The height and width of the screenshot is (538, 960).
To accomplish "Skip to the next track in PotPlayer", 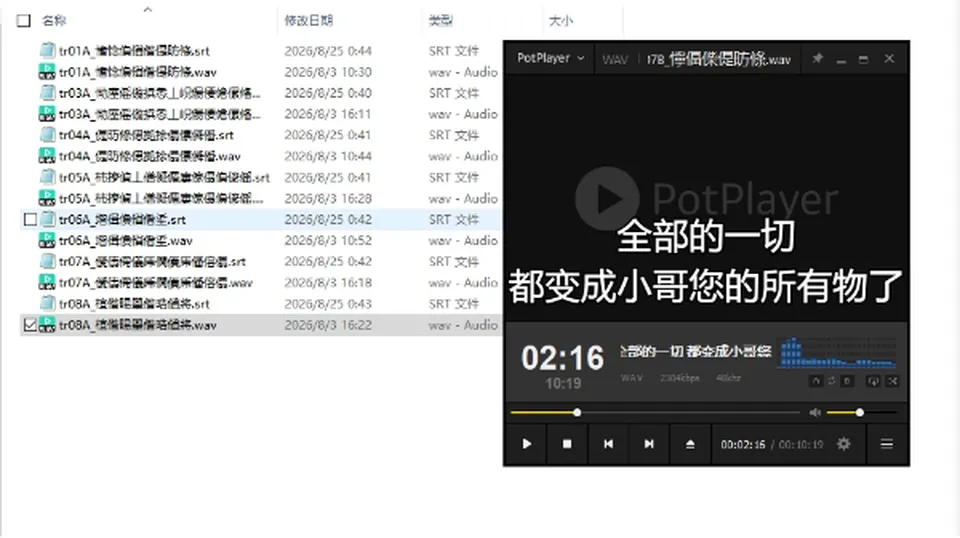I will point(649,444).
